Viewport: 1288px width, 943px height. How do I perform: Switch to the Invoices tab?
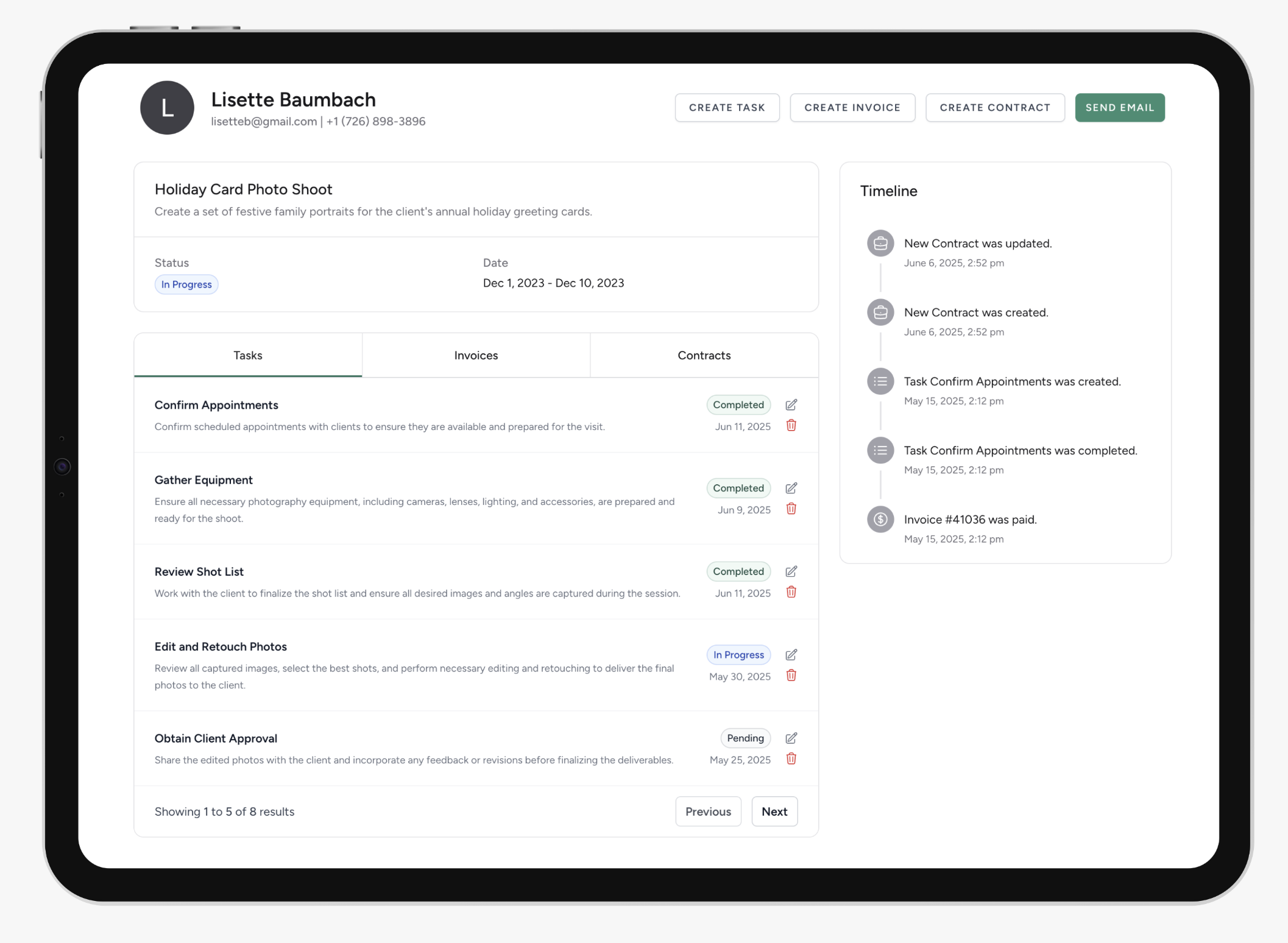point(476,355)
